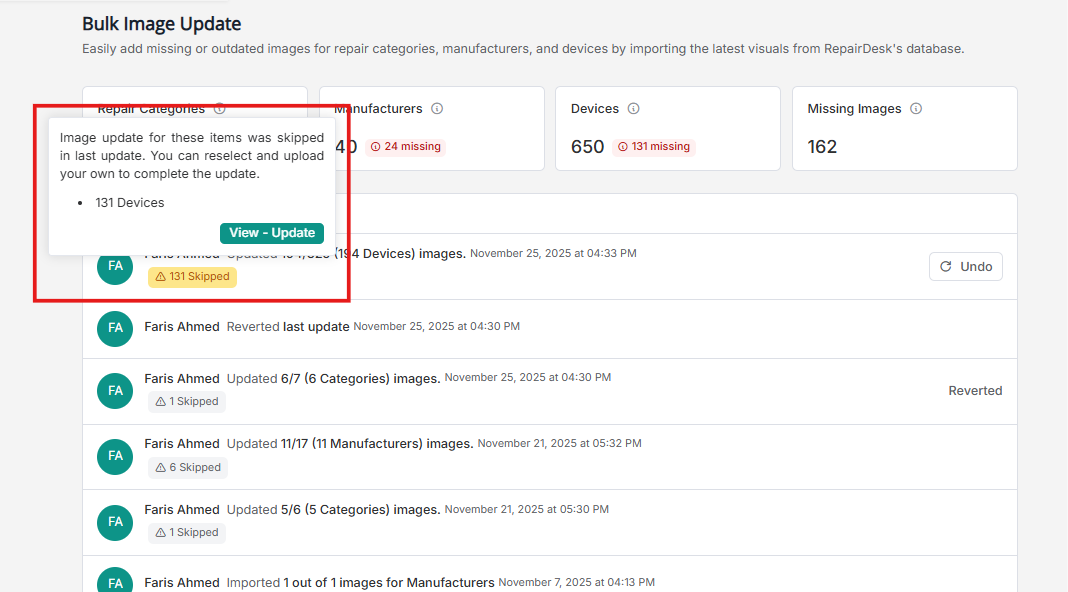Select the 1 Skipped badge on Categories entry
This screenshot has height=592, width=1068.
(x=186, y=401)
